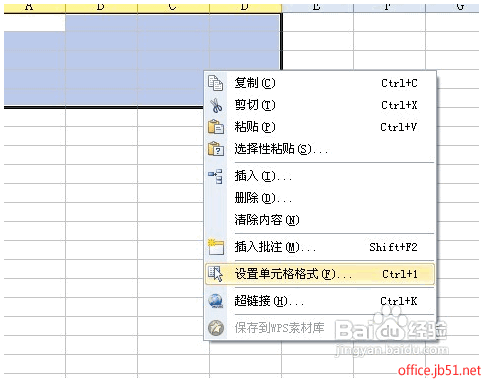485x380 pixels.
Task: Choose 复制(C) from the context menu
Action: [x=320, y=83]
